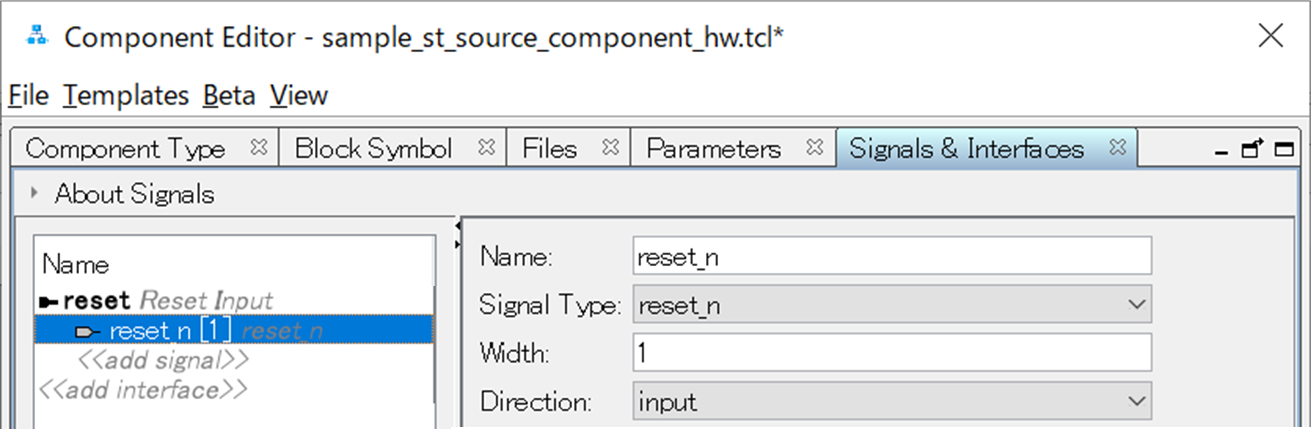Close the Files tab using its X icon

610,148
